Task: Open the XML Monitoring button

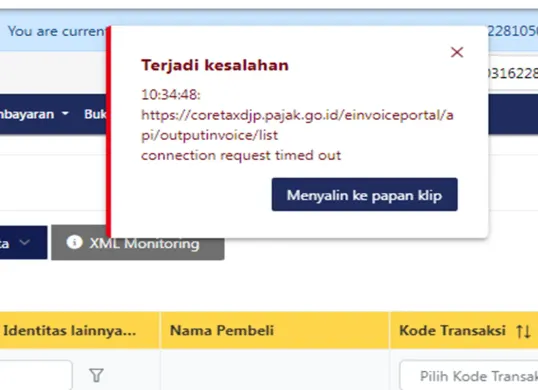Action: (138, 243)
